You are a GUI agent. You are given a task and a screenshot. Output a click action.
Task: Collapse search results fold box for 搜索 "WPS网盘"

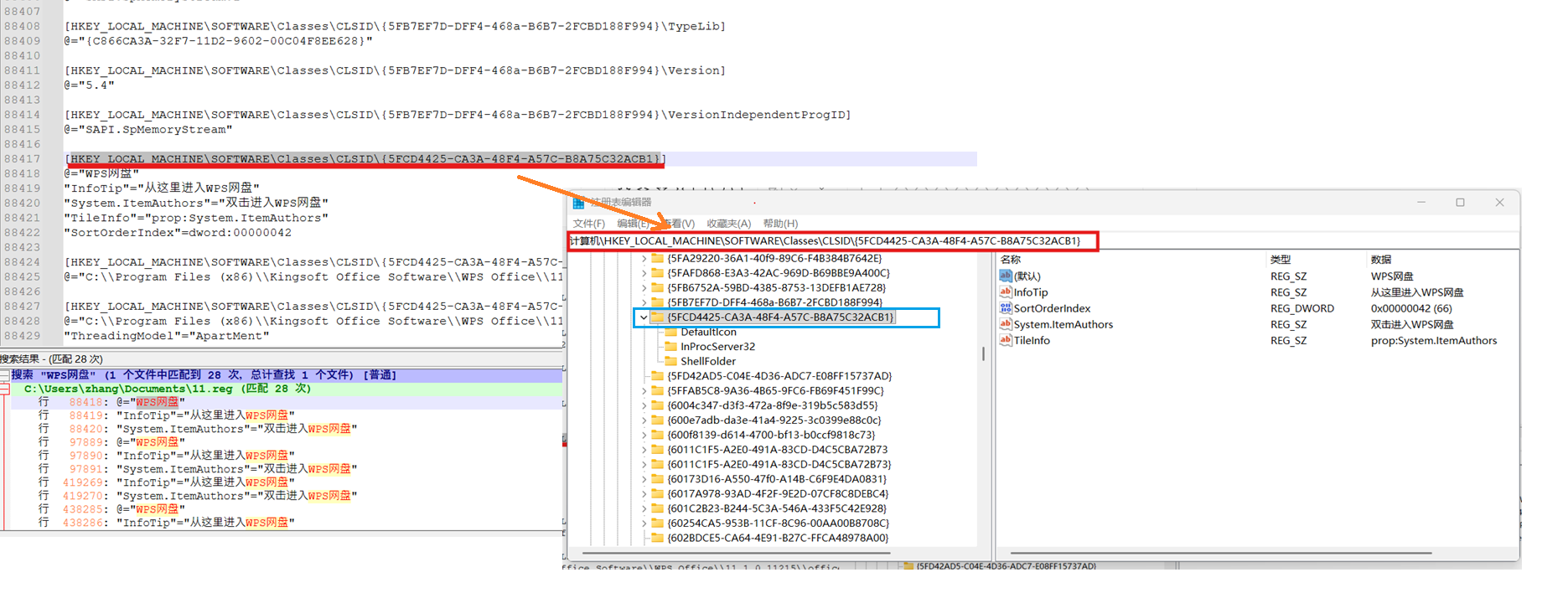4,375
